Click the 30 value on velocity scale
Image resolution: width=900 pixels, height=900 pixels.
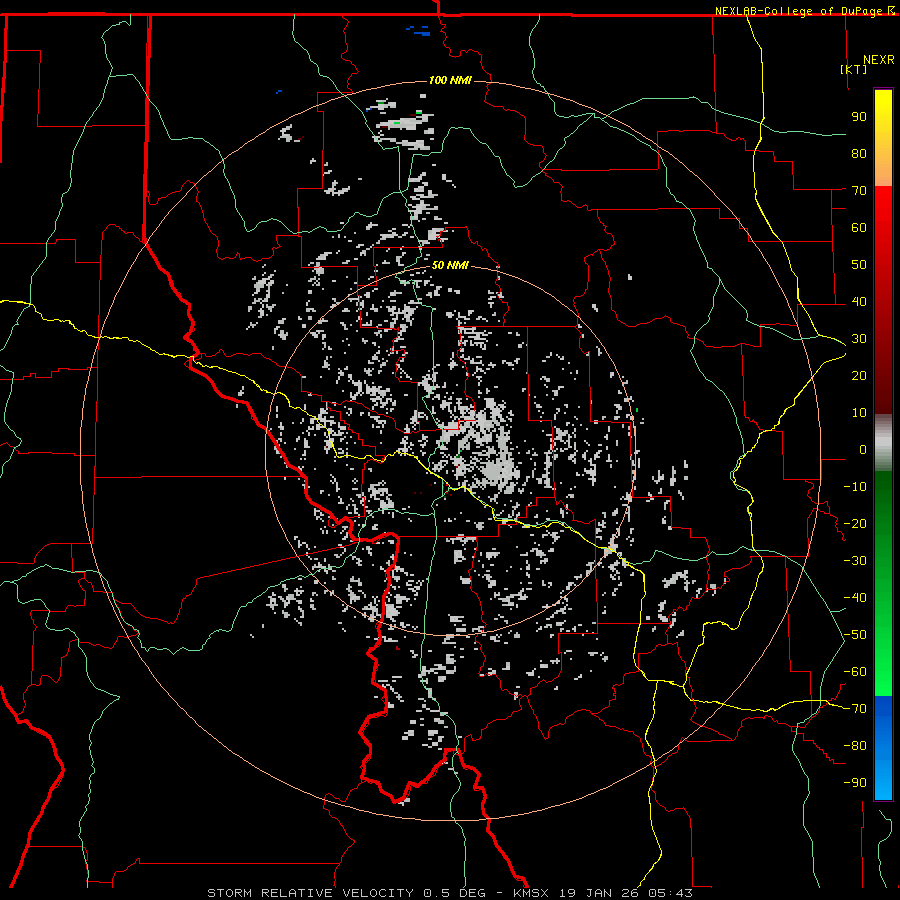859,339
